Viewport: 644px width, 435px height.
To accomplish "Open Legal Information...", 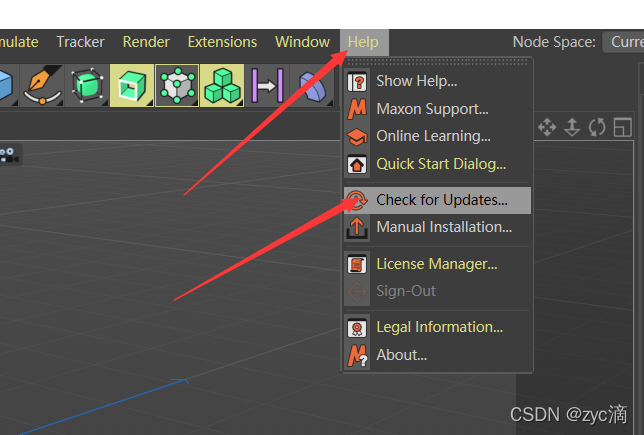I will point(437,327).
